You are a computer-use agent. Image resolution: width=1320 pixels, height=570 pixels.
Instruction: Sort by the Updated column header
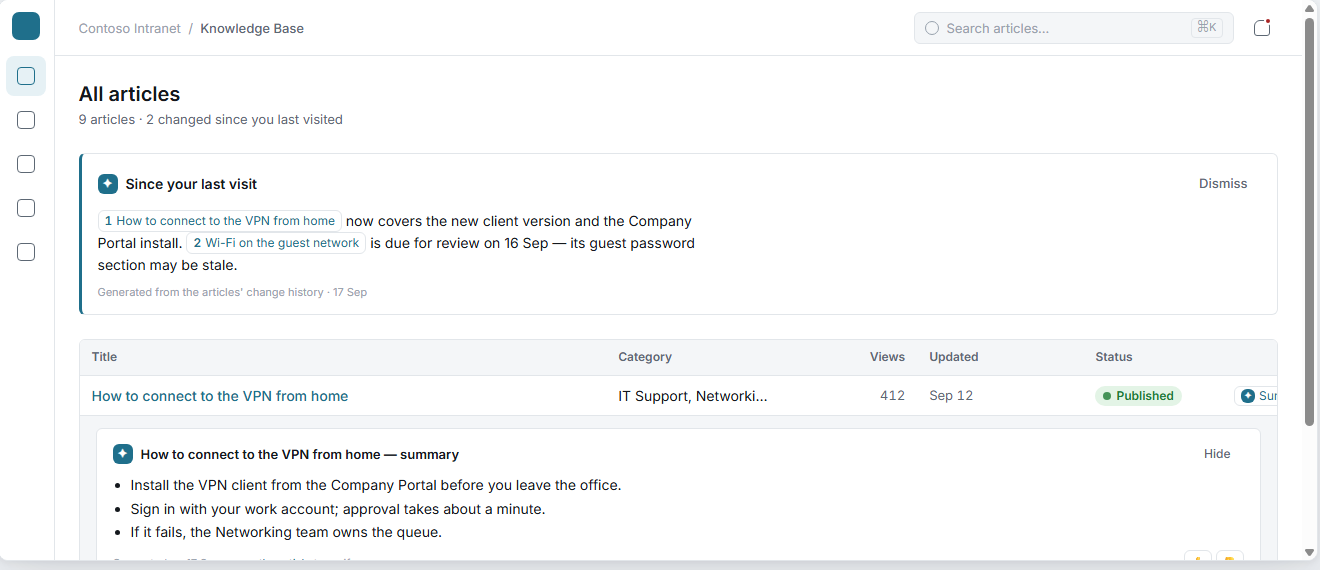coord(954,357)
